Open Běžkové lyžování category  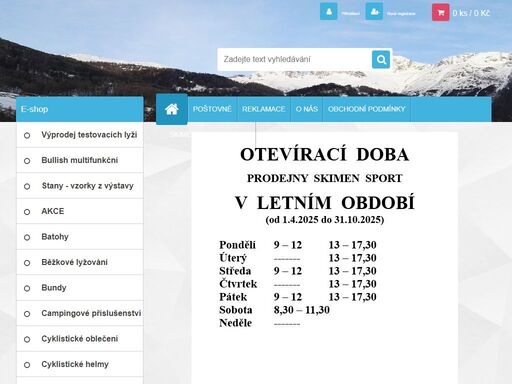point(80,262)
